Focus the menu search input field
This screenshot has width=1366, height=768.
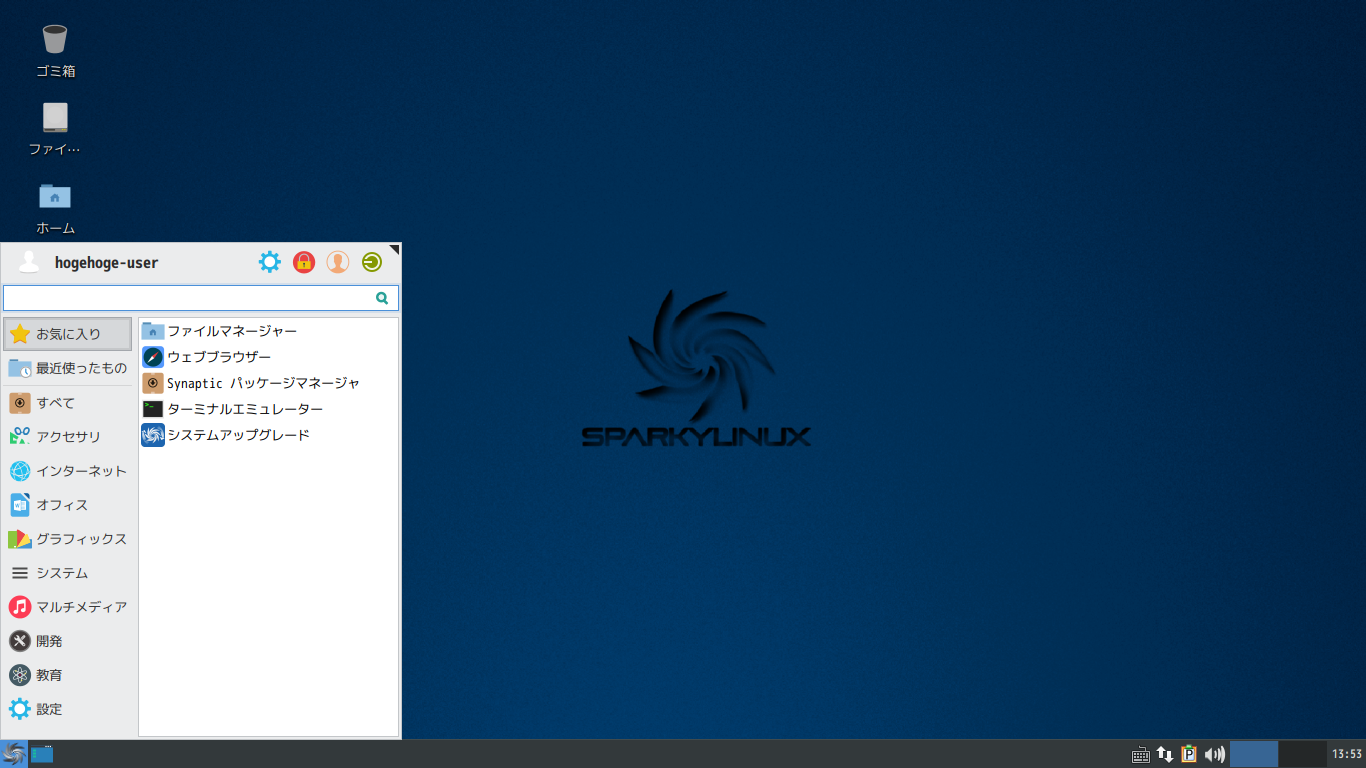point(201,298)
